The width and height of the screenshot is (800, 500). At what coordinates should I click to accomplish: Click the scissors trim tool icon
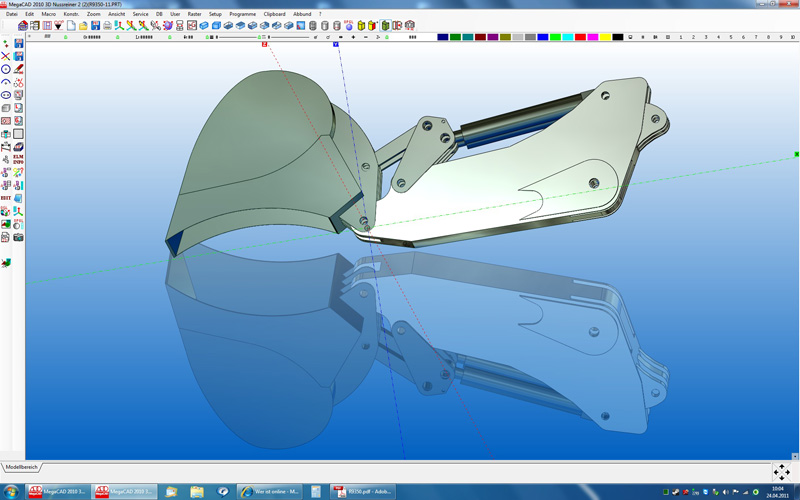(x=18, y=82)
